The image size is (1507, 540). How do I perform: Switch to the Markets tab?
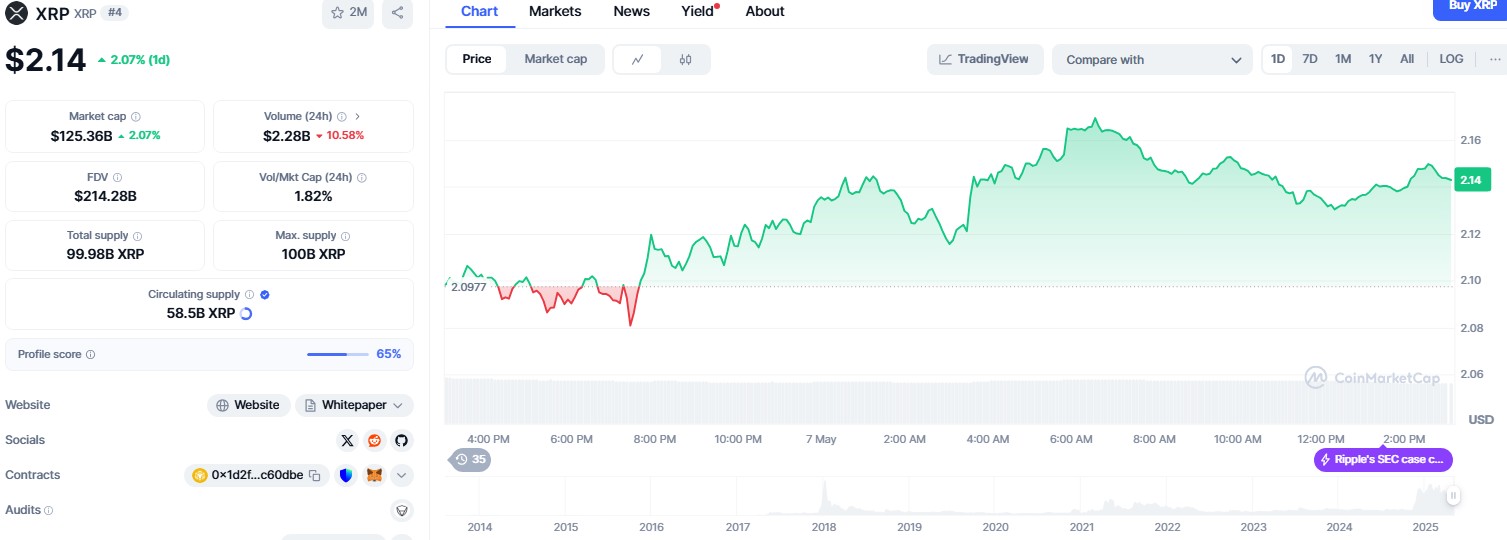(x=555, y=11)
